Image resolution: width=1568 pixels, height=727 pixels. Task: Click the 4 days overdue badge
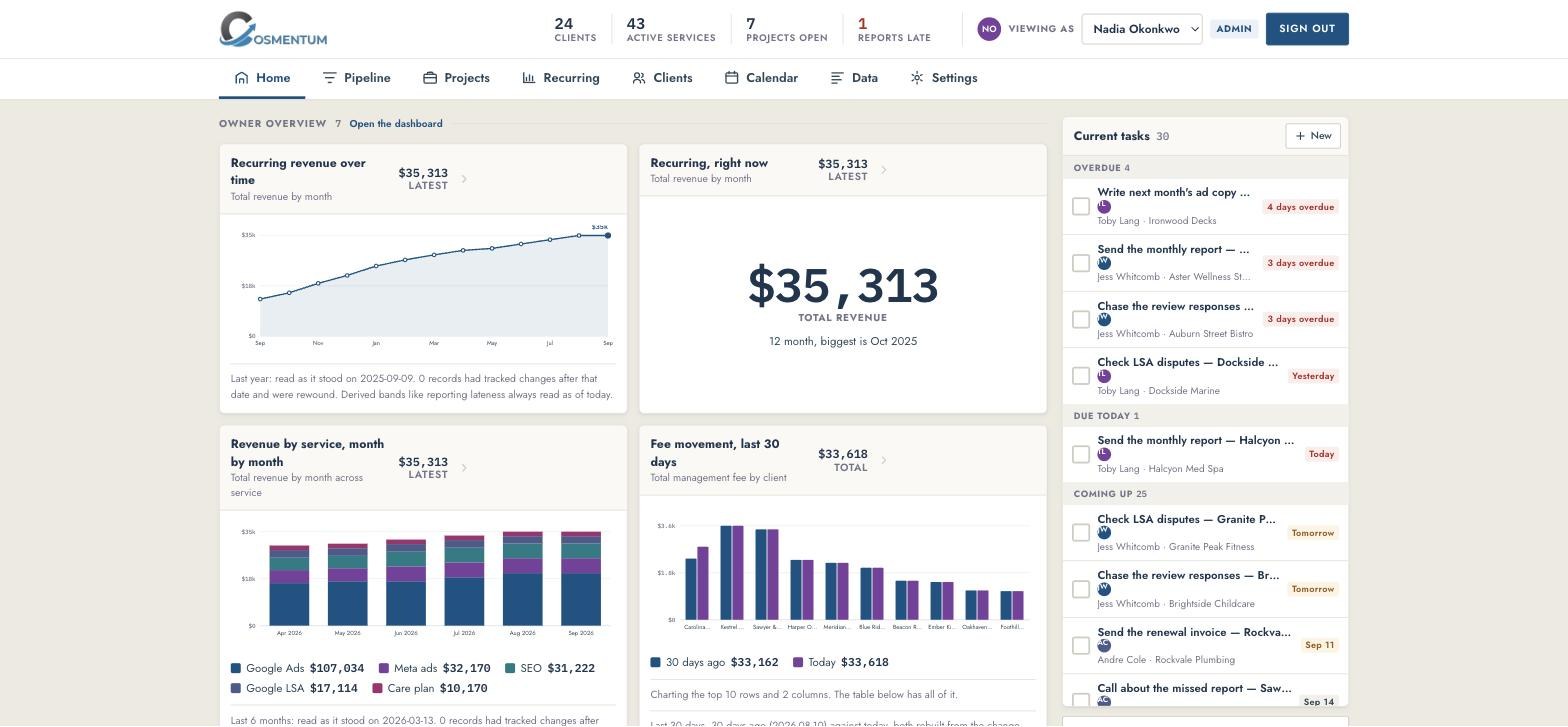coord(1300,207)
